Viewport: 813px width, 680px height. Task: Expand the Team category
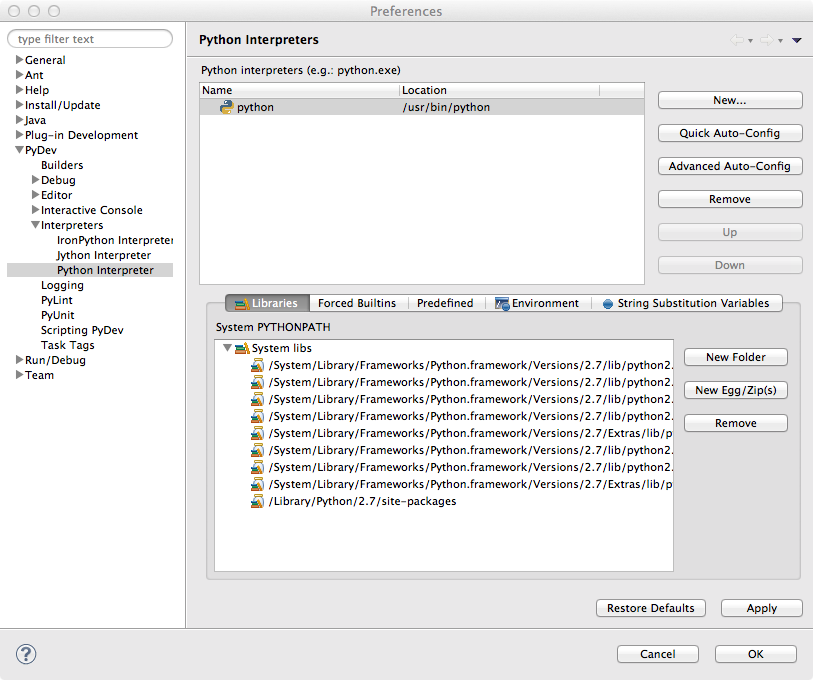tap(19, 375)
